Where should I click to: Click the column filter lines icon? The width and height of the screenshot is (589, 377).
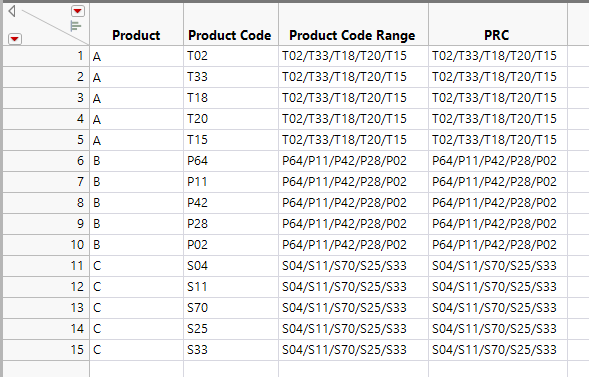(x=76, y=26)
